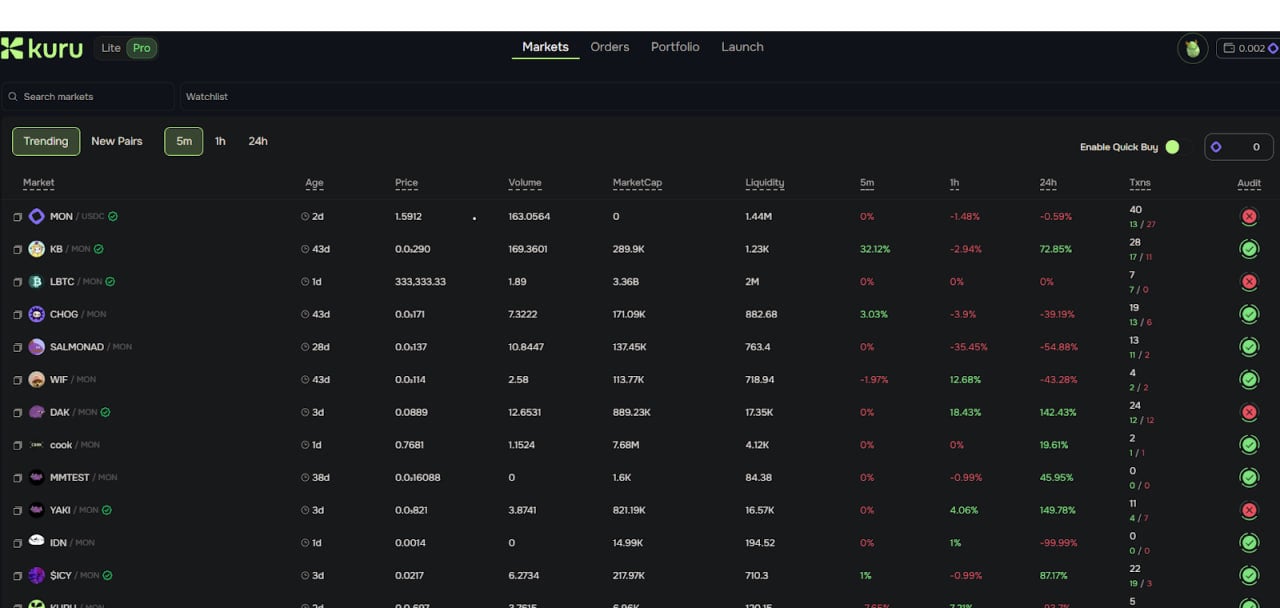1280x608 pixels.
Task: Select the New Pairs filter
Action: 117,141
